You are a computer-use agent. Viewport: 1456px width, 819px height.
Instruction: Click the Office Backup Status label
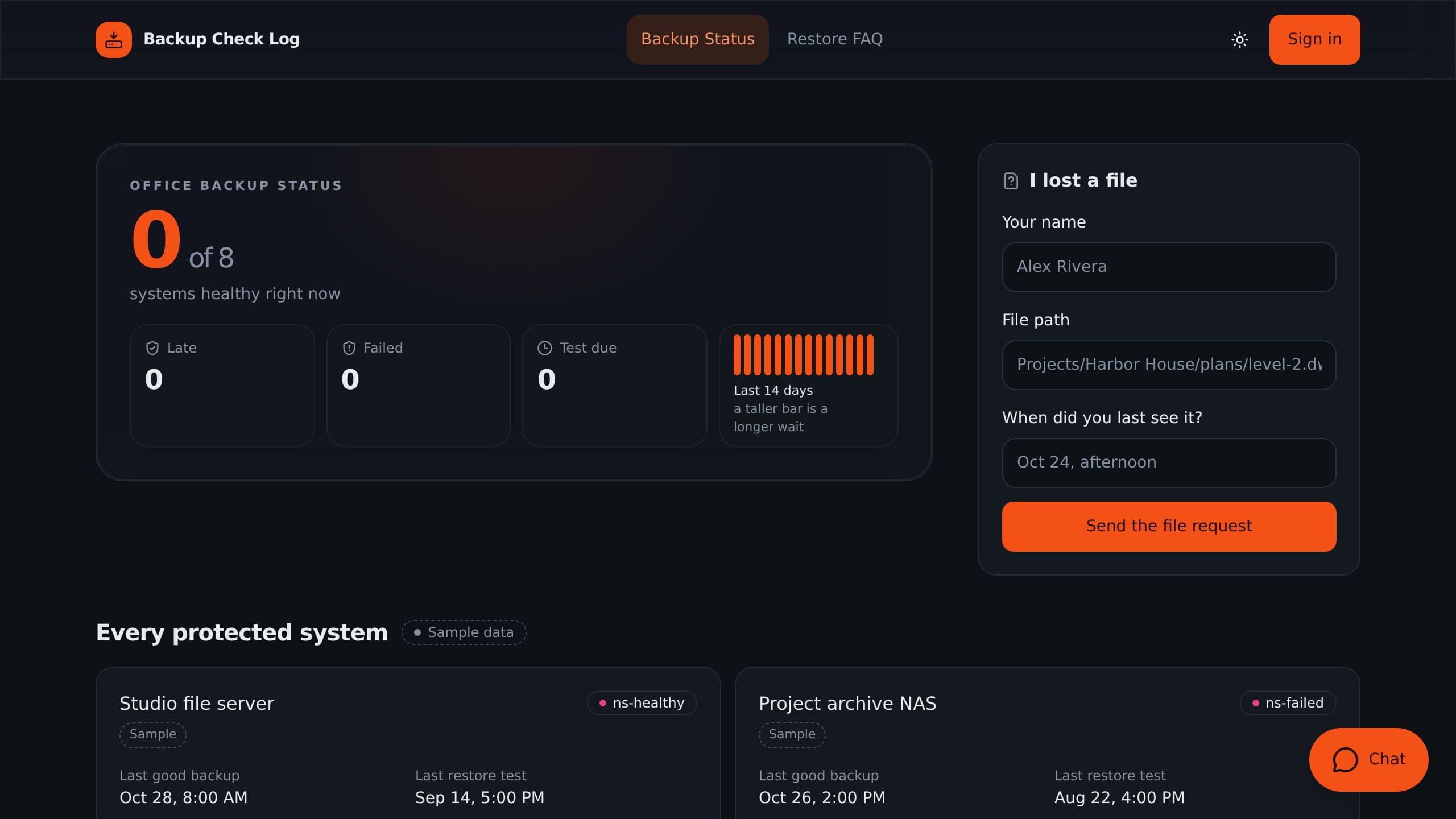(x=236, y=186)
